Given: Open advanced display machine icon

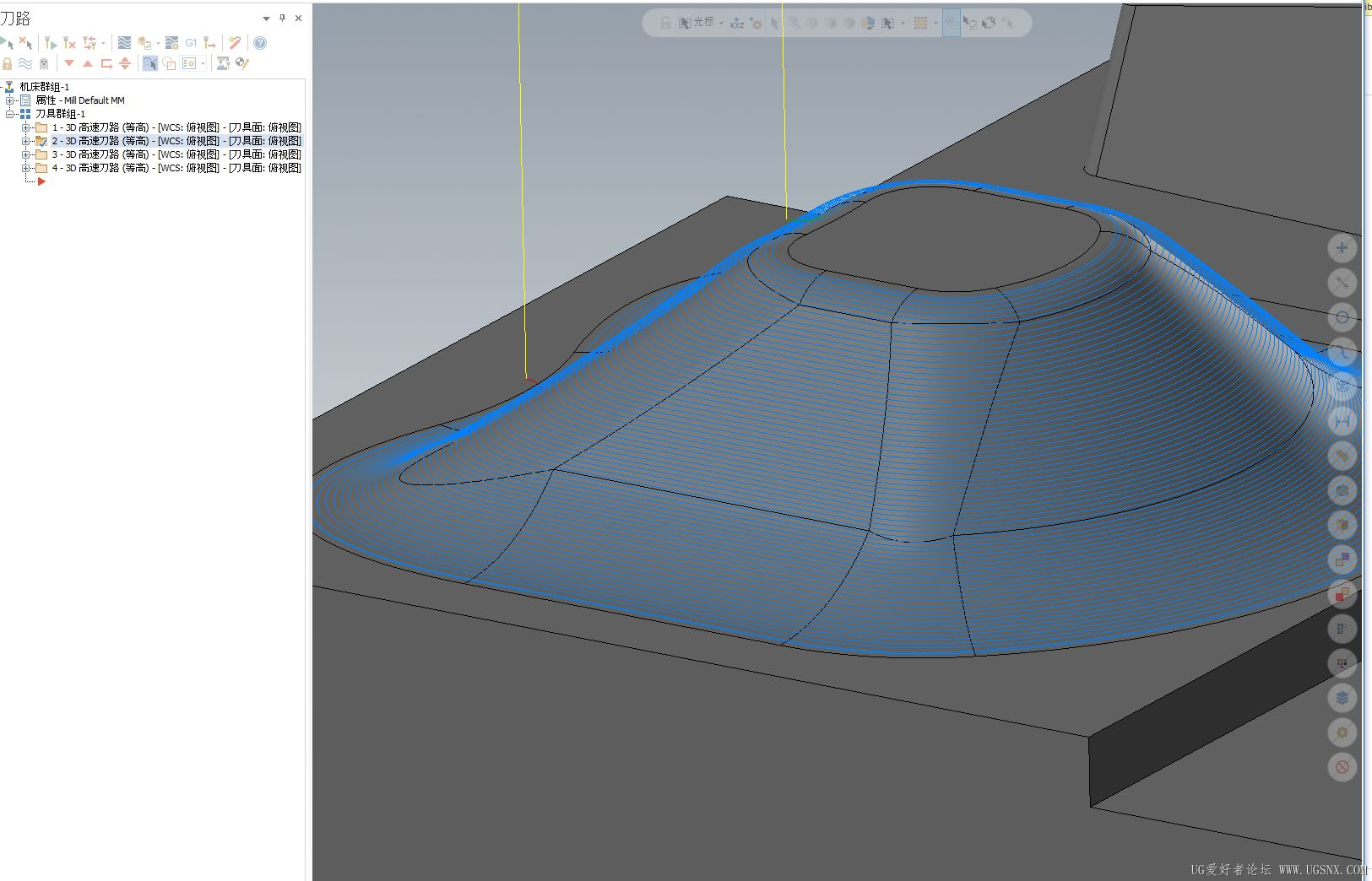Looking at the screenshot, I should (223, 63).
